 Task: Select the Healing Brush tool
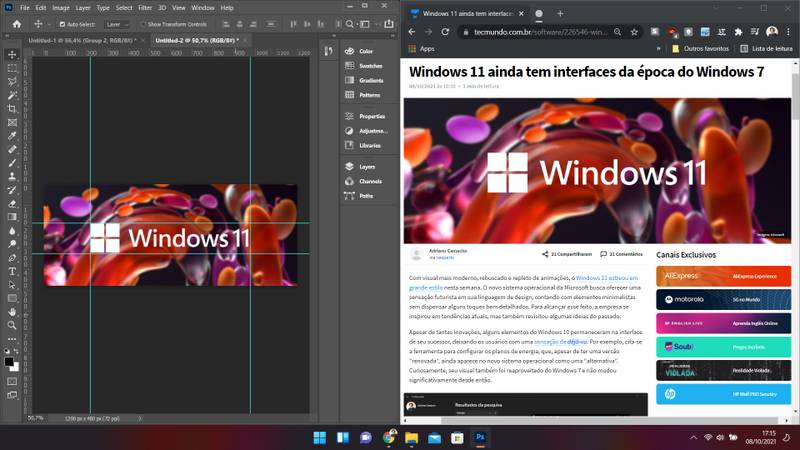point(12,149)
